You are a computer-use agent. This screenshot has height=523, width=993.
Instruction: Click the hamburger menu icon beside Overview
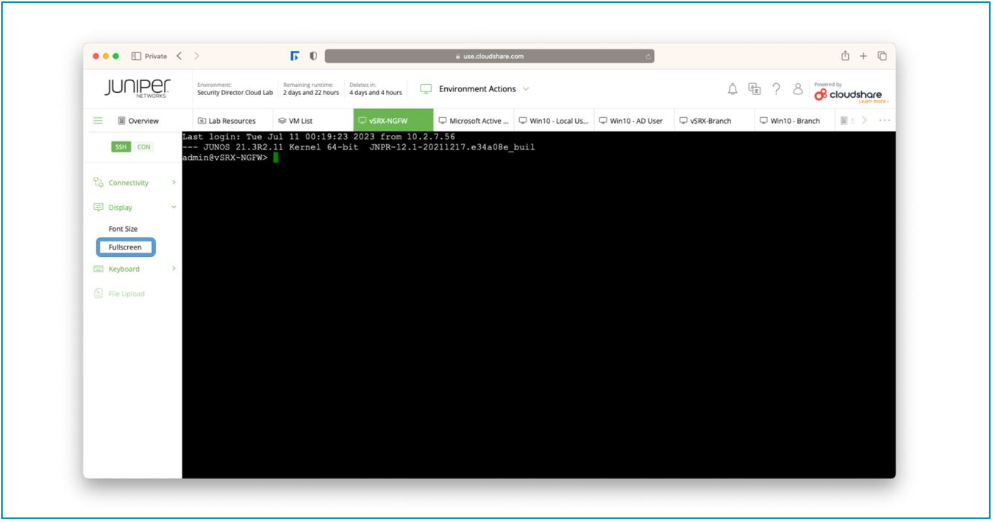point(98,121)
